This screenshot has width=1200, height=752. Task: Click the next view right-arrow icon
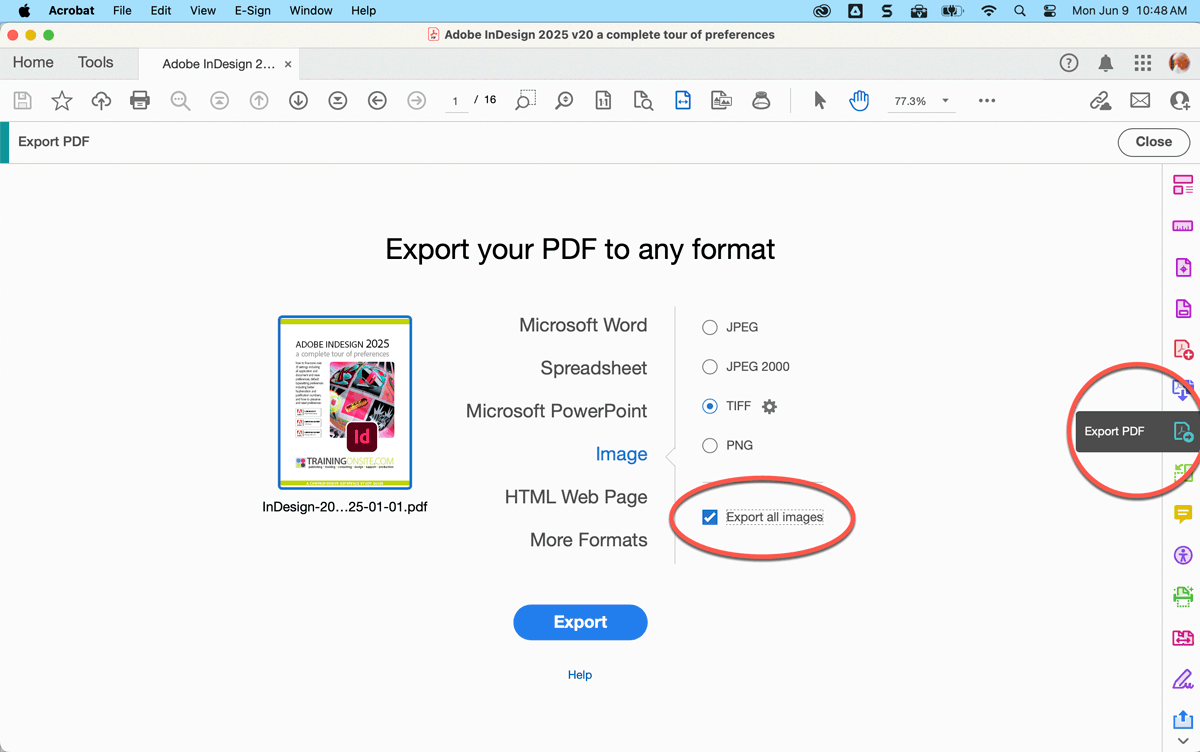pos(417,101)
